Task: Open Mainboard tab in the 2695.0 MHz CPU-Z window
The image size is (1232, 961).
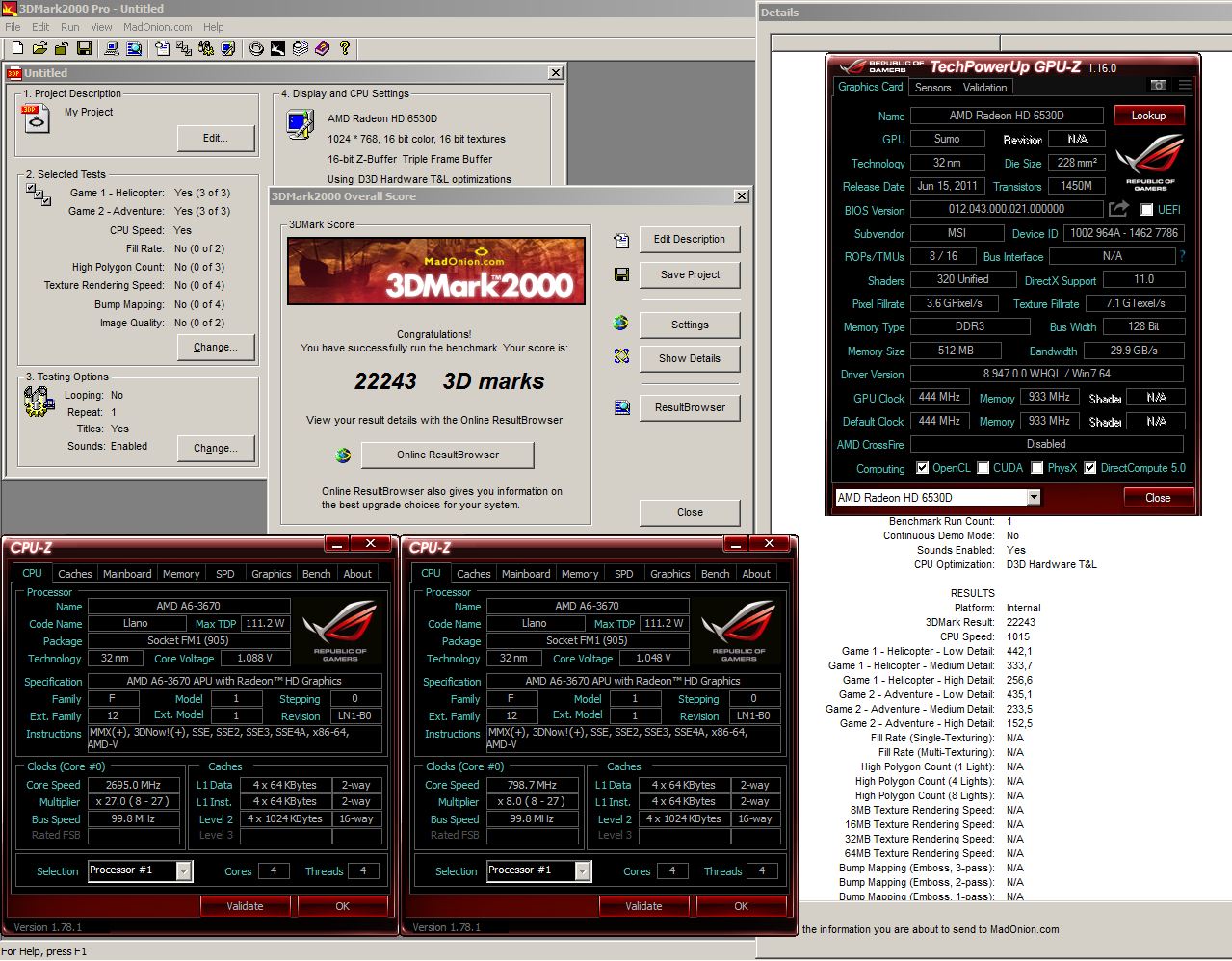Action: point(127,574)
